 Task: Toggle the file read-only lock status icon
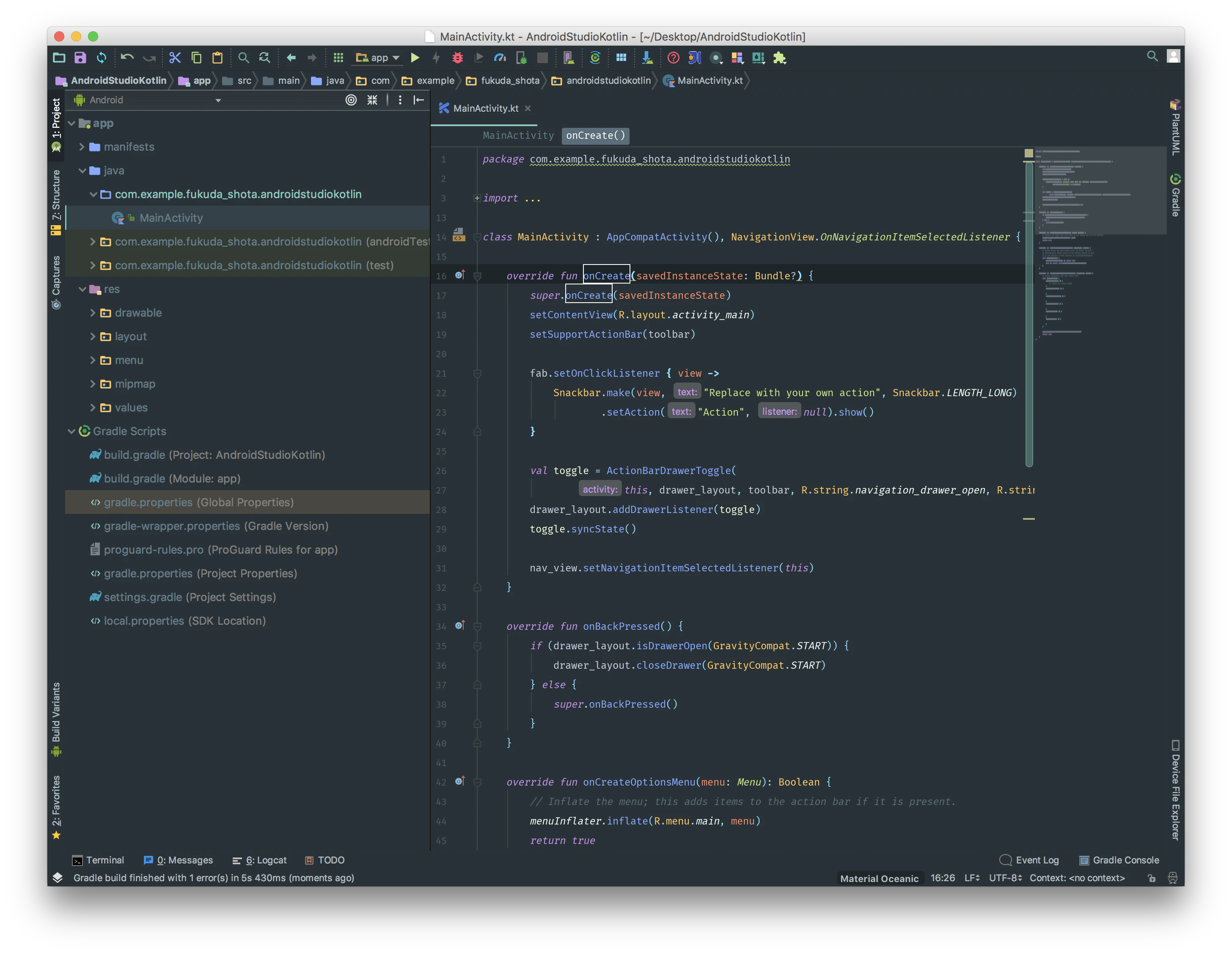click(1152, 878)
